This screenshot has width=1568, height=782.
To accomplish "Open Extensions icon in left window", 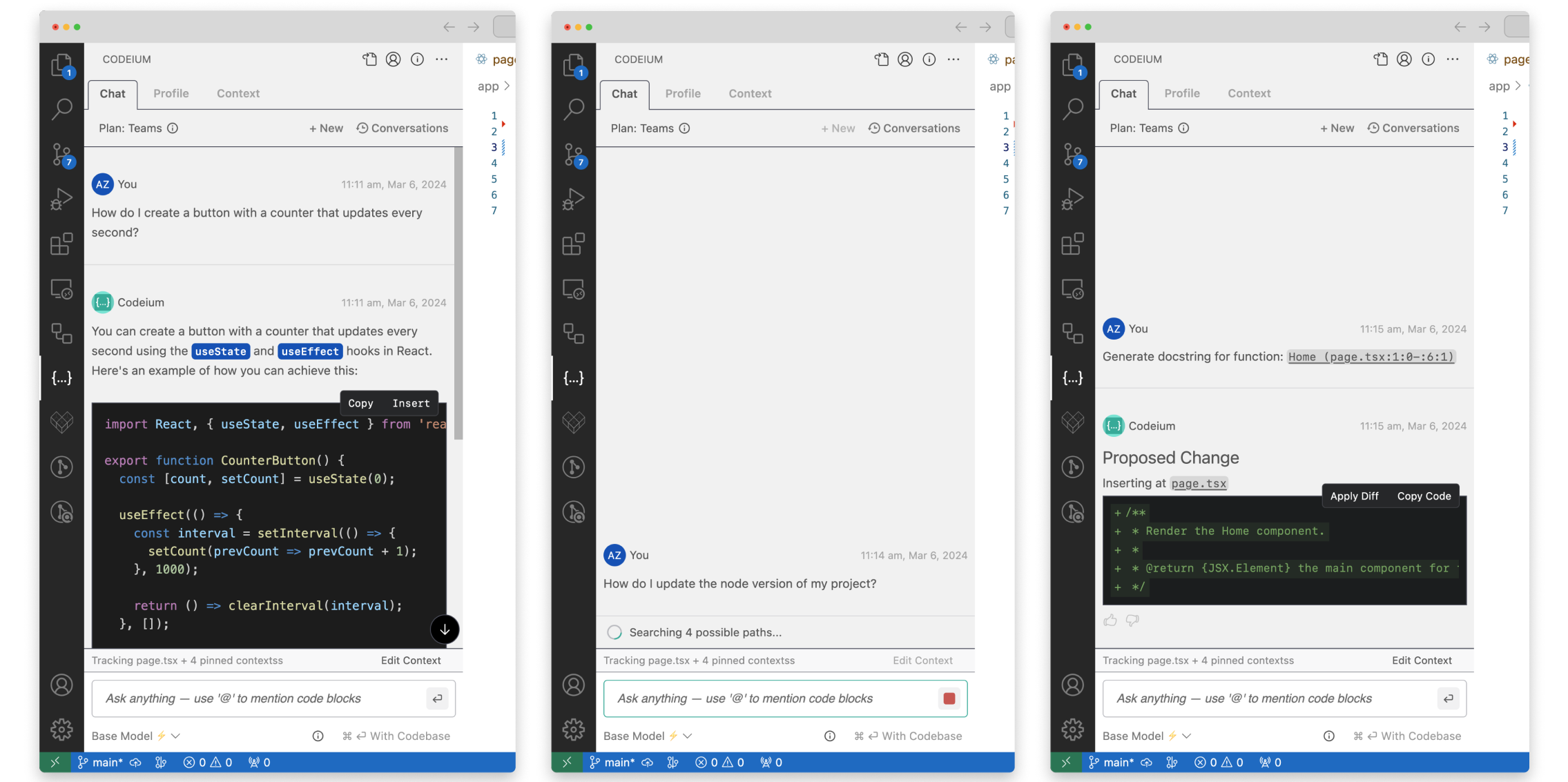I will point(62,244).
